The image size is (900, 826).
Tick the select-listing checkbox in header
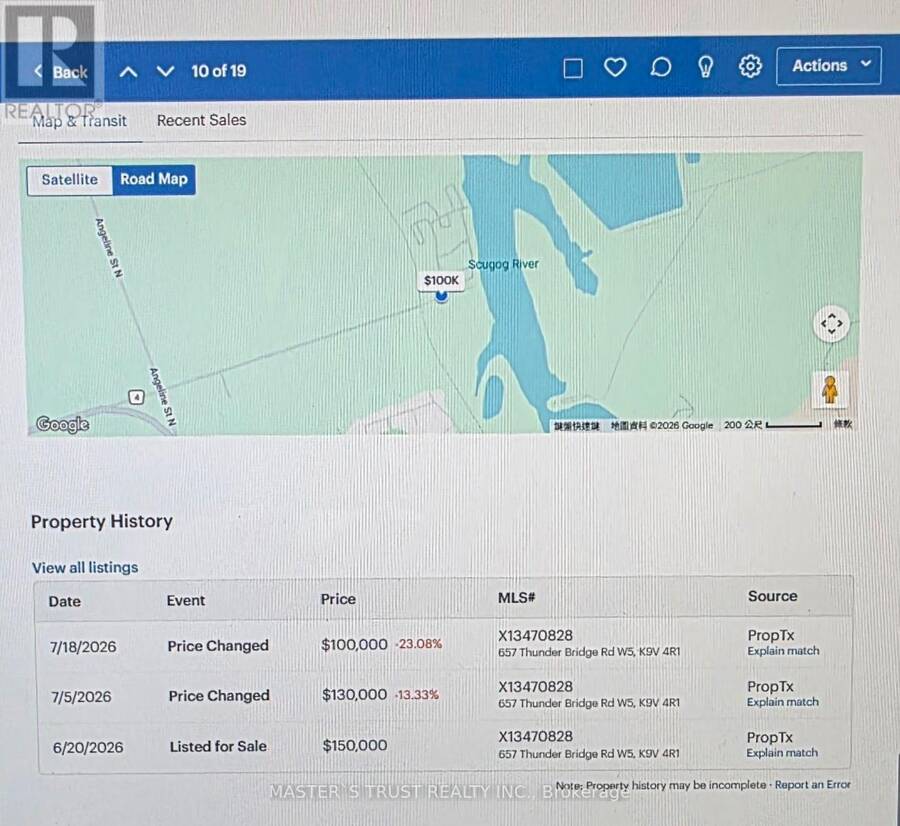(573, 68)
